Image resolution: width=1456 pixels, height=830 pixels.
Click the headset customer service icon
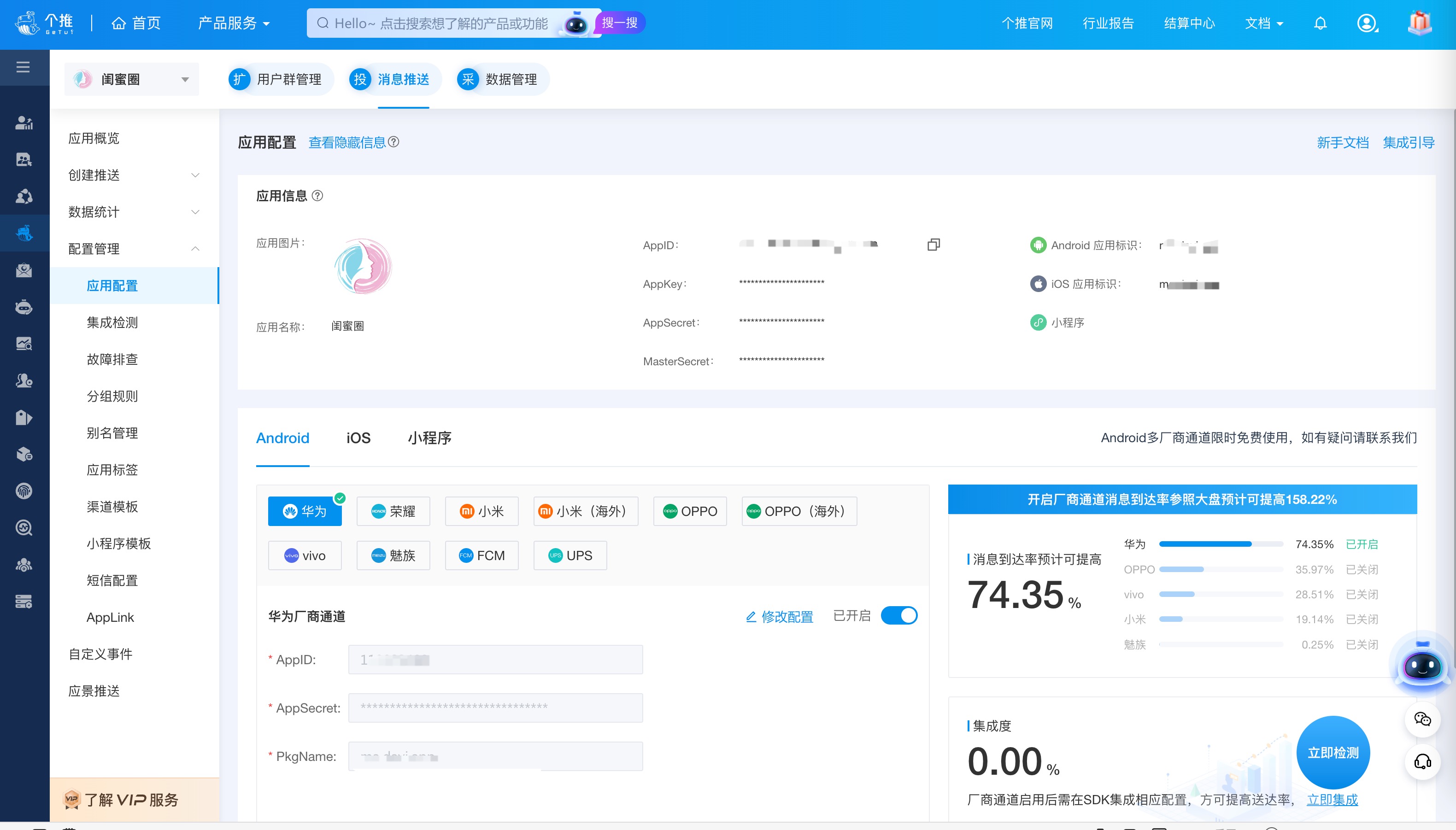[x=1422, y=761]
